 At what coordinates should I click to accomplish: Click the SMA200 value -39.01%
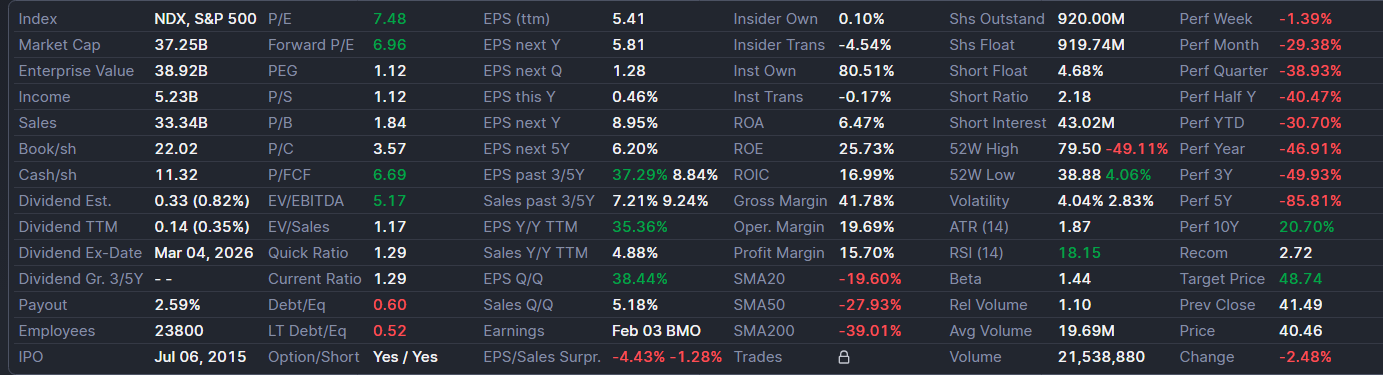(x=870, y=330)
